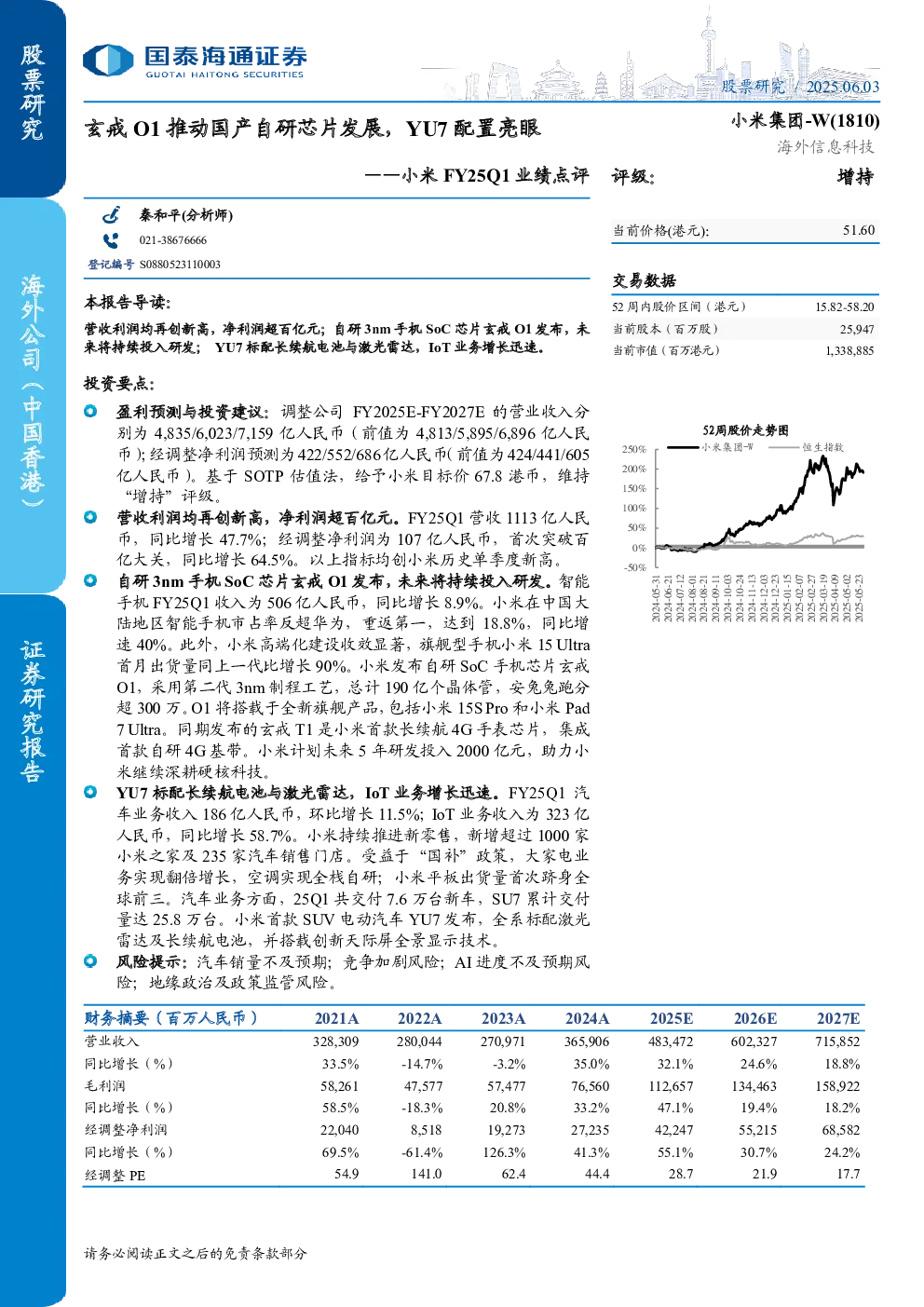Viewport: 924px width, 1307px height.
Task: Click the telephone icon beside 021-38676666
Action: coord(111,240)
